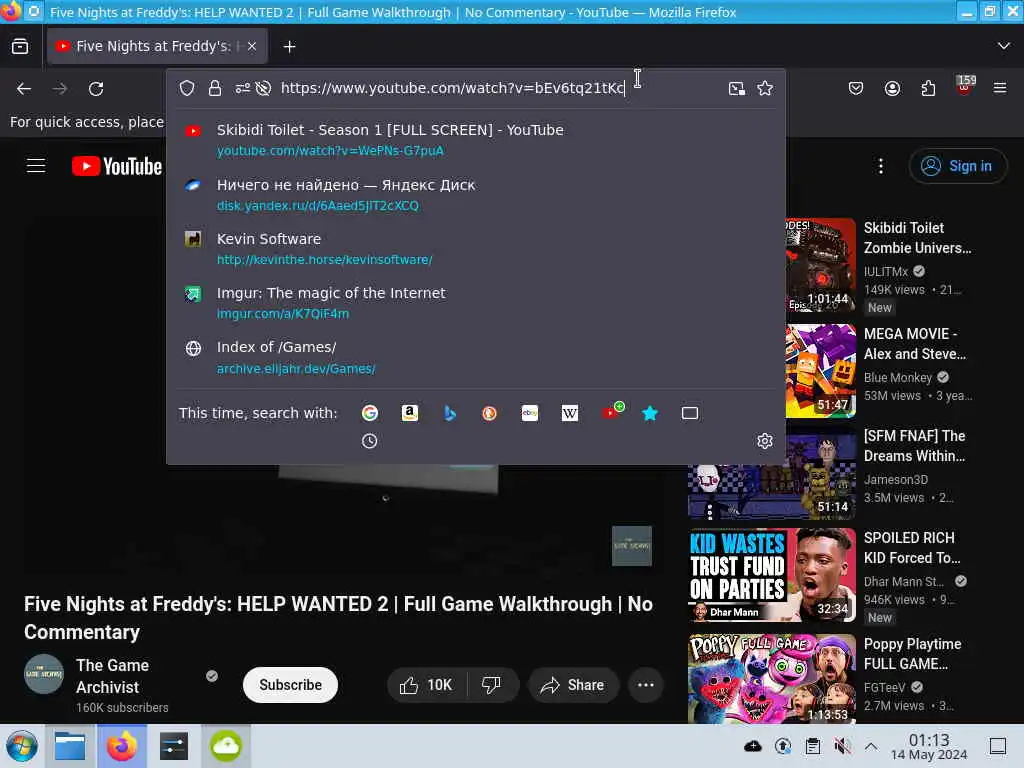Search this time with eBay
The height and width of the screenshot is (768, 1024).
point(530,413)
